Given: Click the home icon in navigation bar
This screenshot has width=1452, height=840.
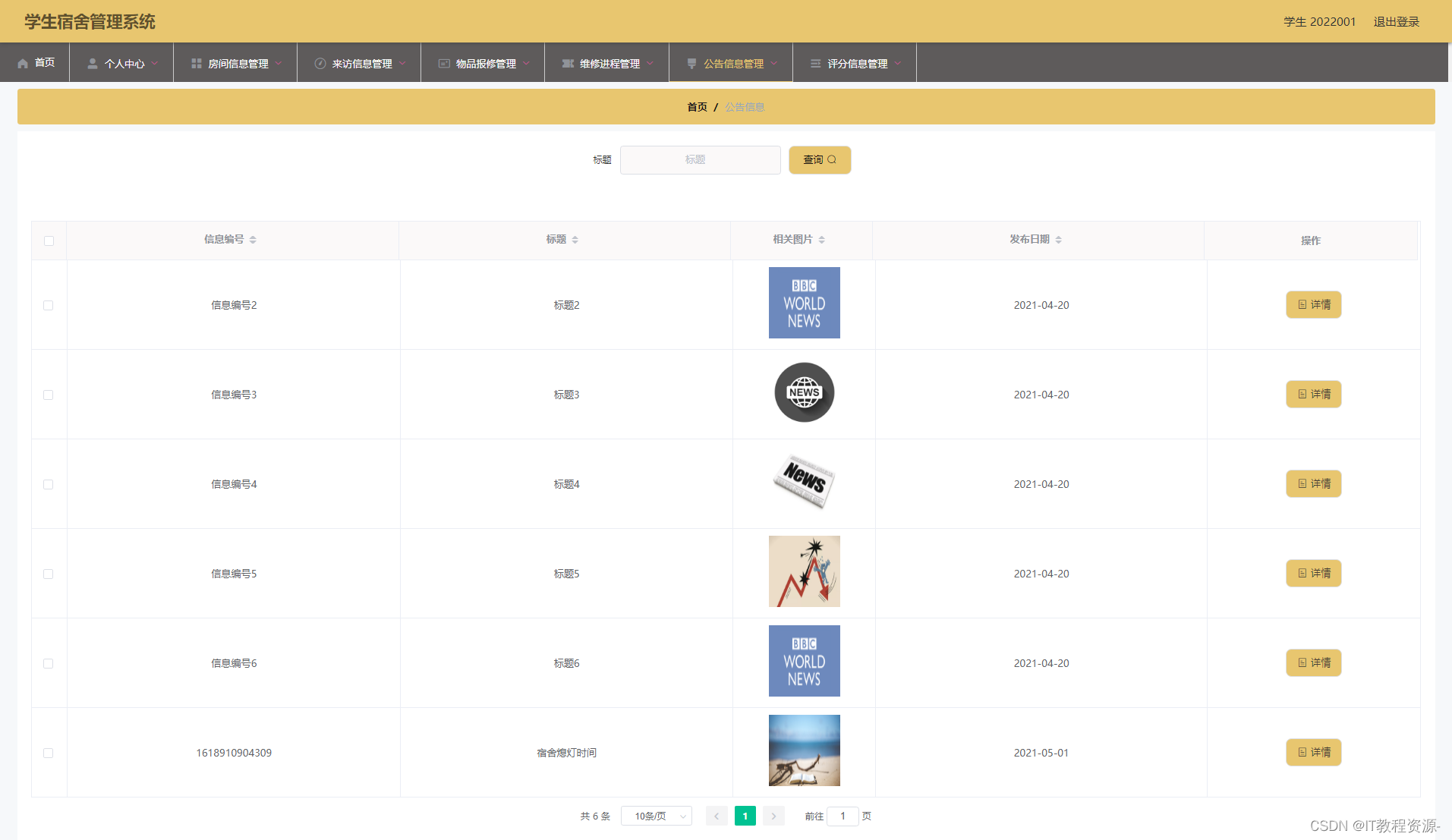Looking at the screenshot, I should pos(23,63).
